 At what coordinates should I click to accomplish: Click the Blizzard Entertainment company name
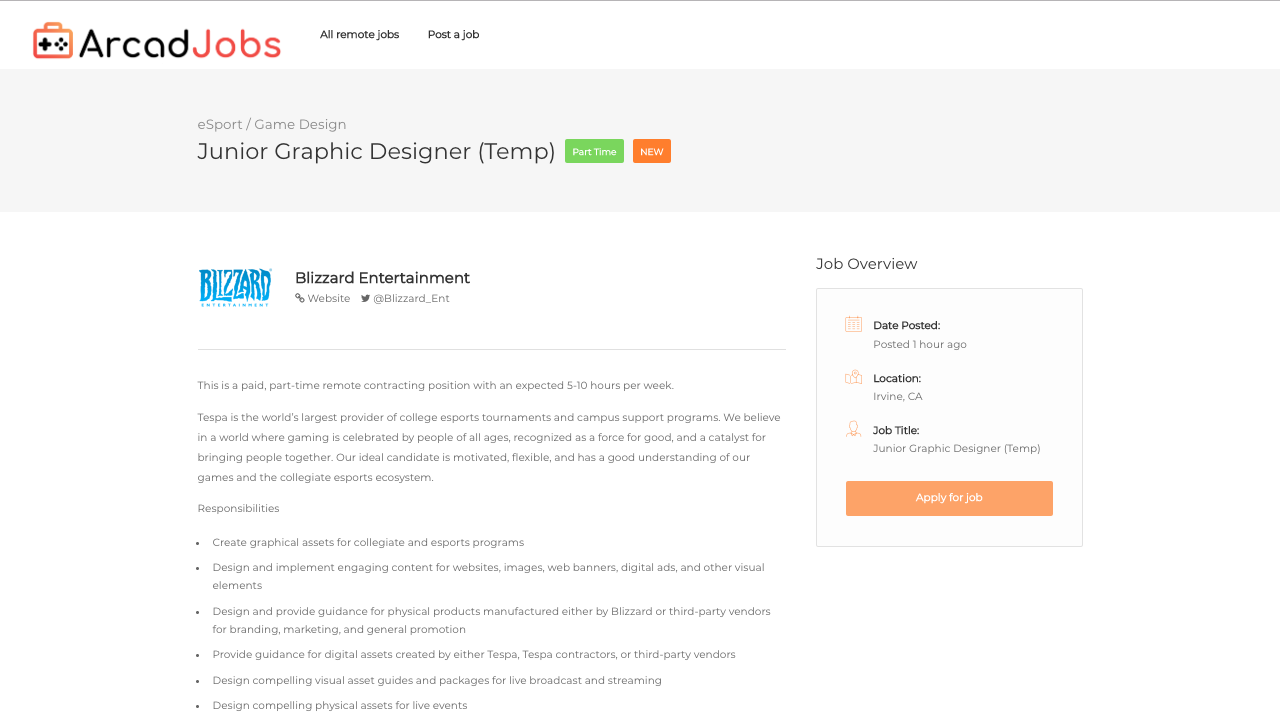tap(382, 277)
